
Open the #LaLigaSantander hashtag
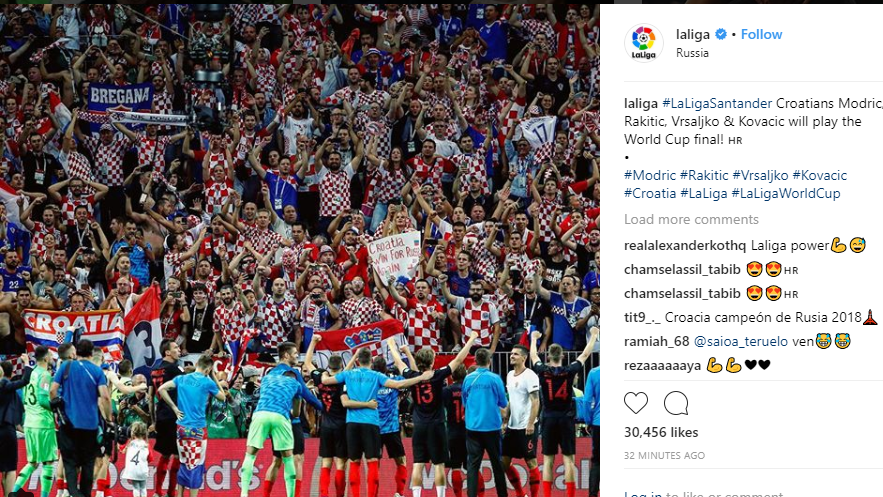(x=717, y=104)
